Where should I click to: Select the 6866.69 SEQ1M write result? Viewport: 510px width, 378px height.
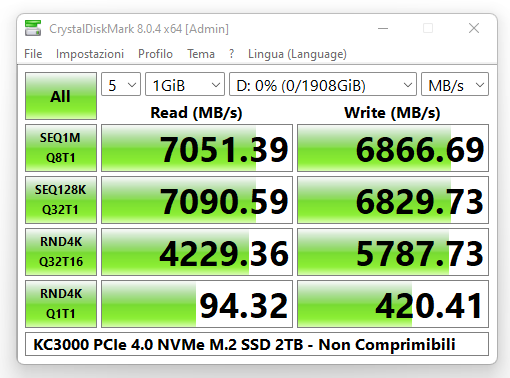click(x=393, y=148)
